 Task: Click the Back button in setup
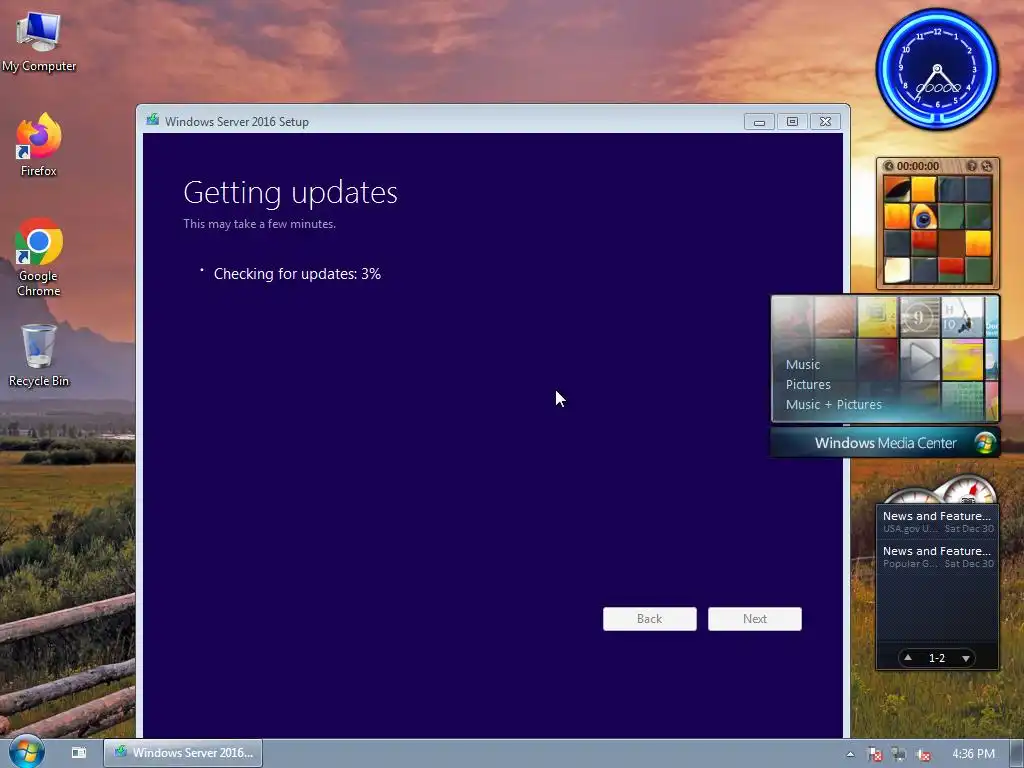pyautogui.click(x=649, y=618)
